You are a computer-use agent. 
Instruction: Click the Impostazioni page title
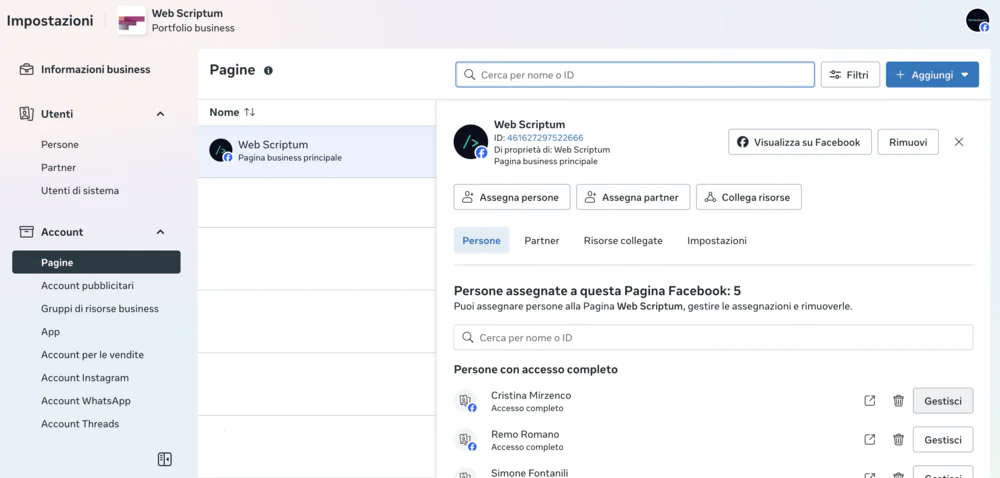[x=50, y=20]
